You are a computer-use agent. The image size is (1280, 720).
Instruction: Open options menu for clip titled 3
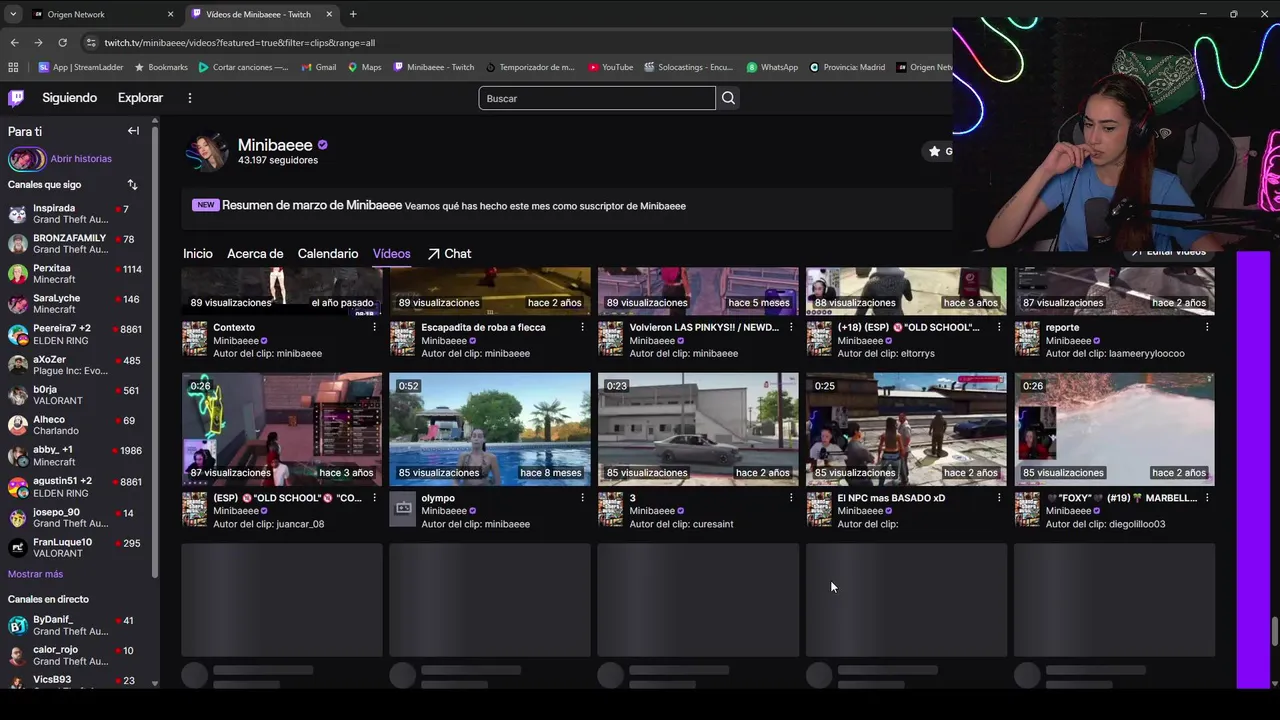(x=790, y=498)
